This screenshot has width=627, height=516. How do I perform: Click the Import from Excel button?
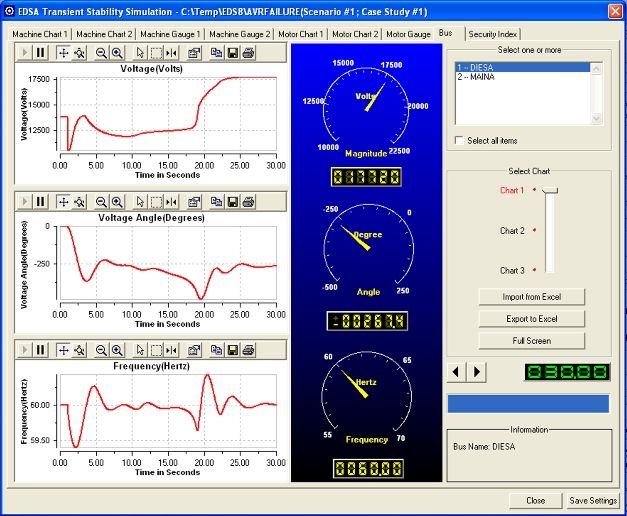coord(531,297)
